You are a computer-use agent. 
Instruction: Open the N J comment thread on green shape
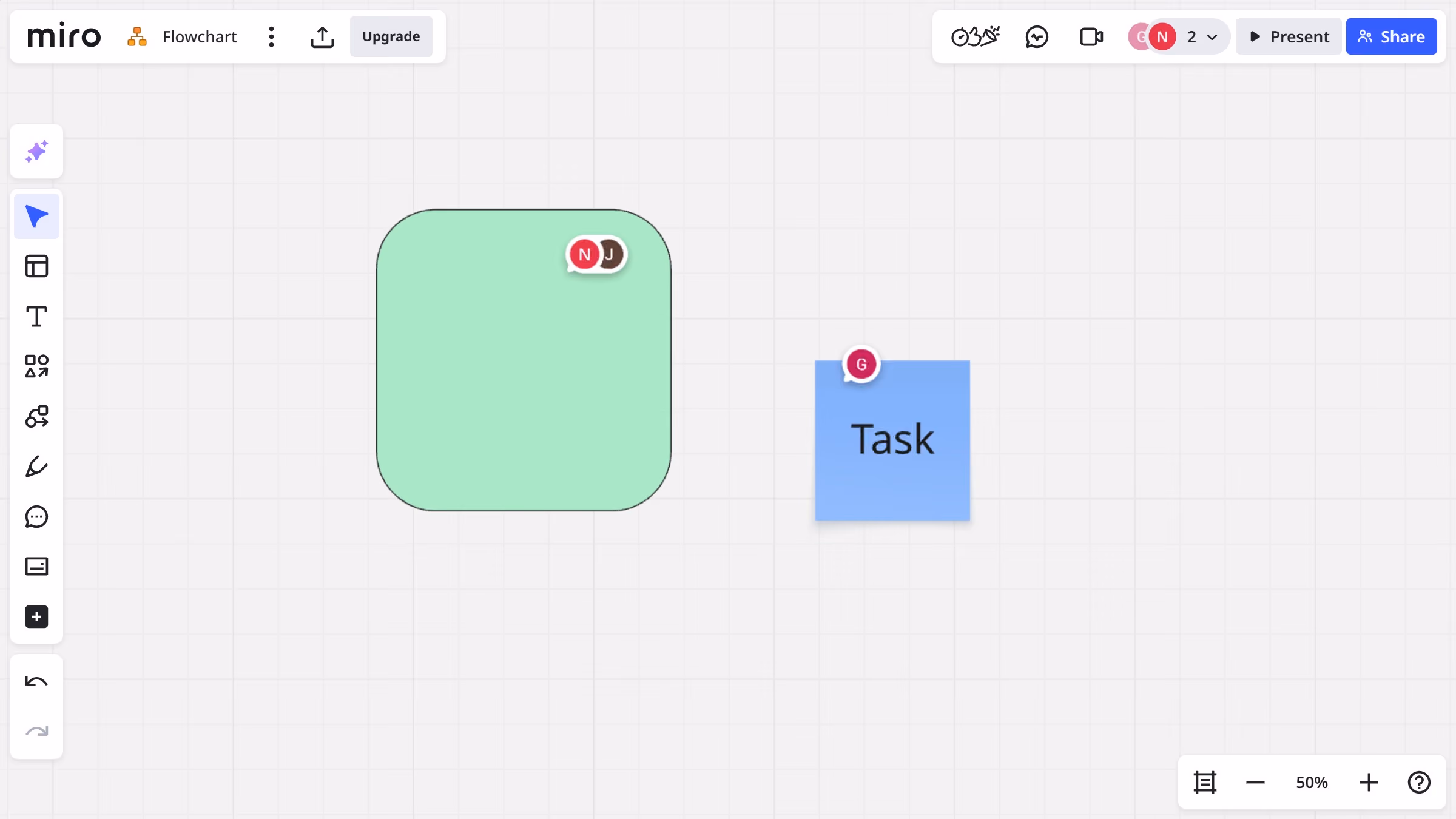(596, 254)
